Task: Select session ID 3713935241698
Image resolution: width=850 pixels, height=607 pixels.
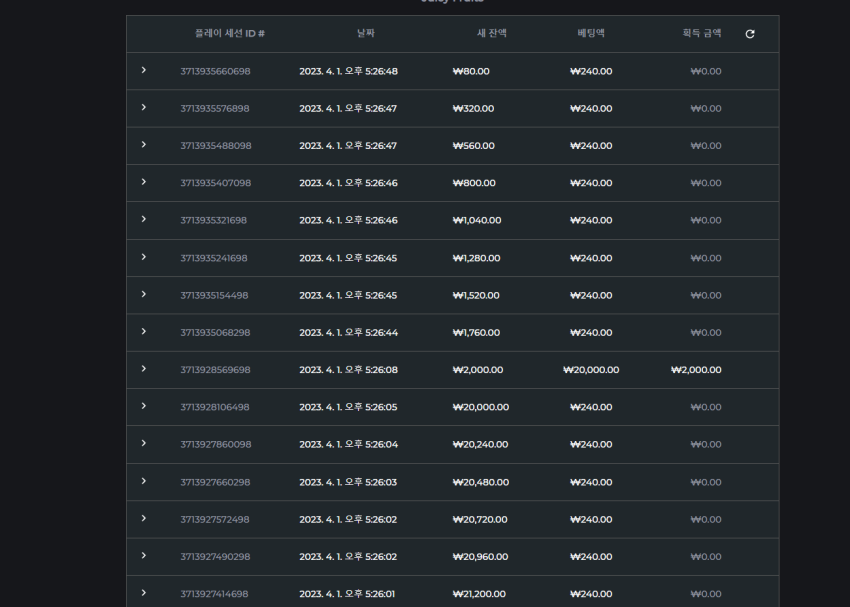Action: 214,259
